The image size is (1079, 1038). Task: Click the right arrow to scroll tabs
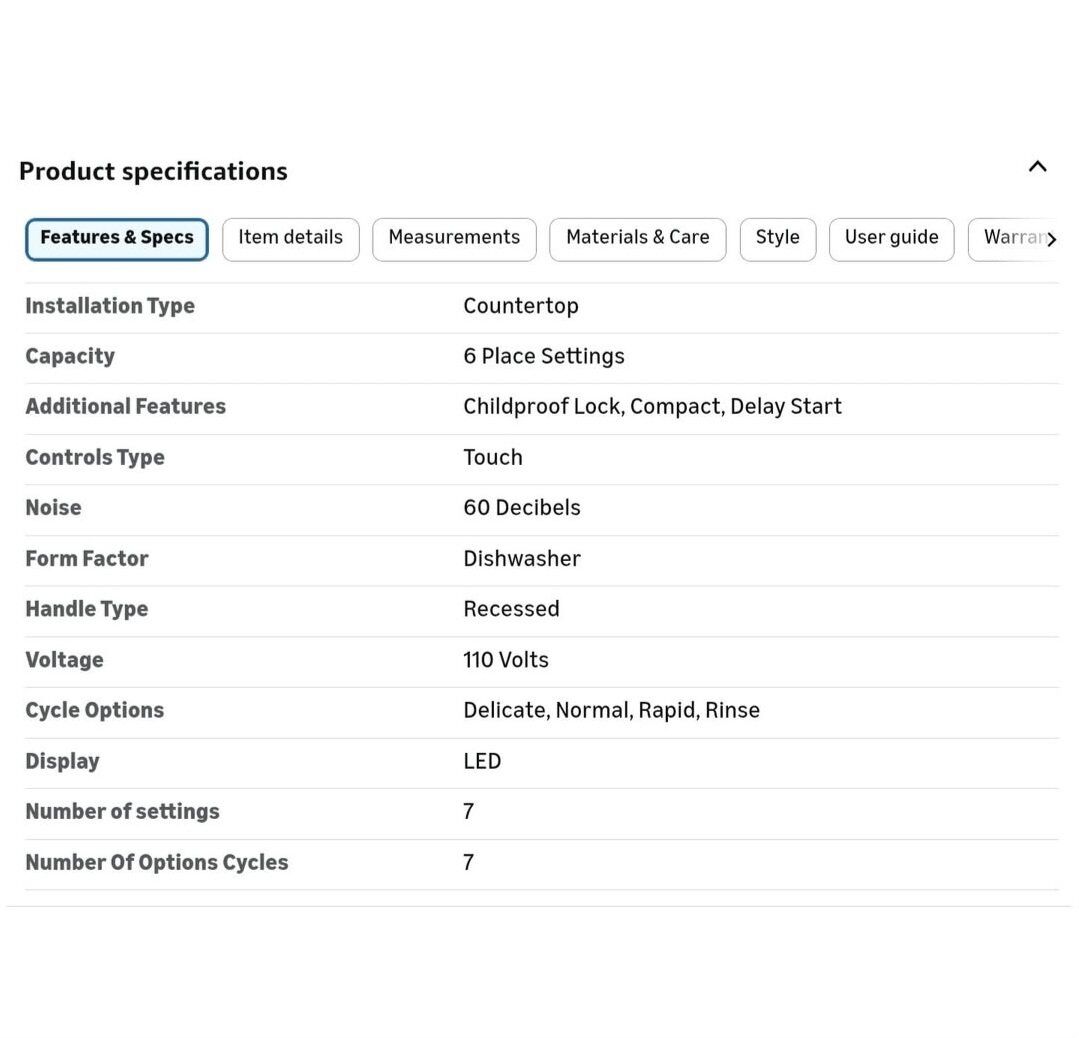(1051, 240)
